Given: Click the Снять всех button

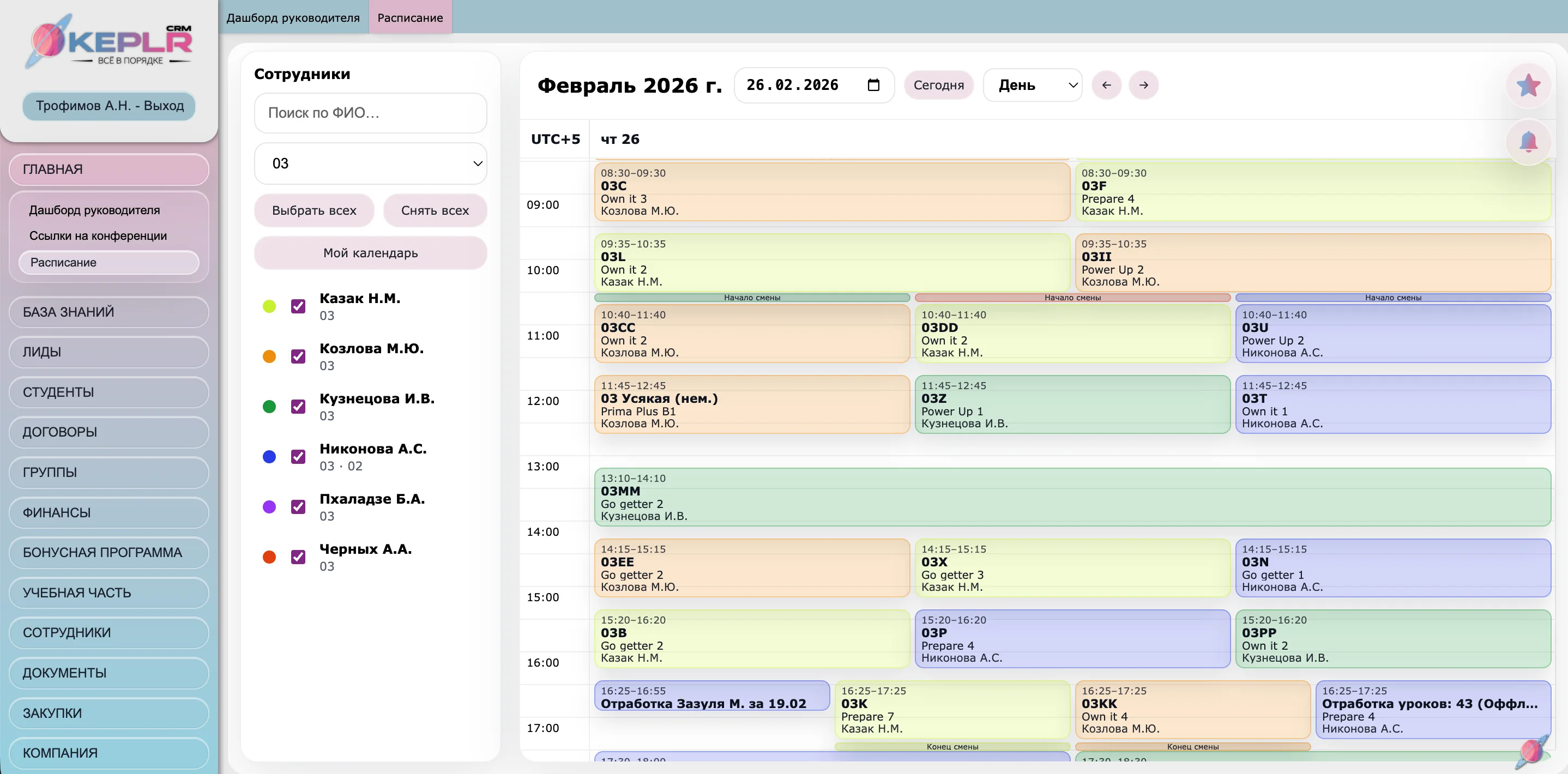Looking at the screenshot, I should [435, 210].
